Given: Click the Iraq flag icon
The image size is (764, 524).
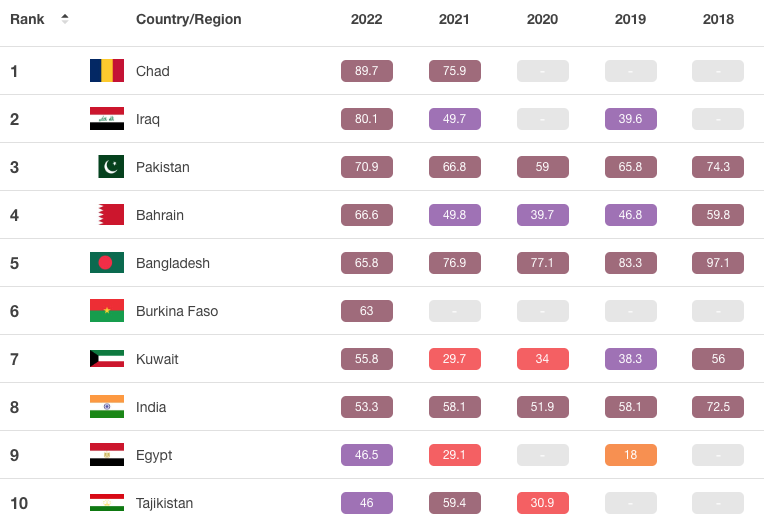Looking at the screenshot, I should [x=107, y=119].
